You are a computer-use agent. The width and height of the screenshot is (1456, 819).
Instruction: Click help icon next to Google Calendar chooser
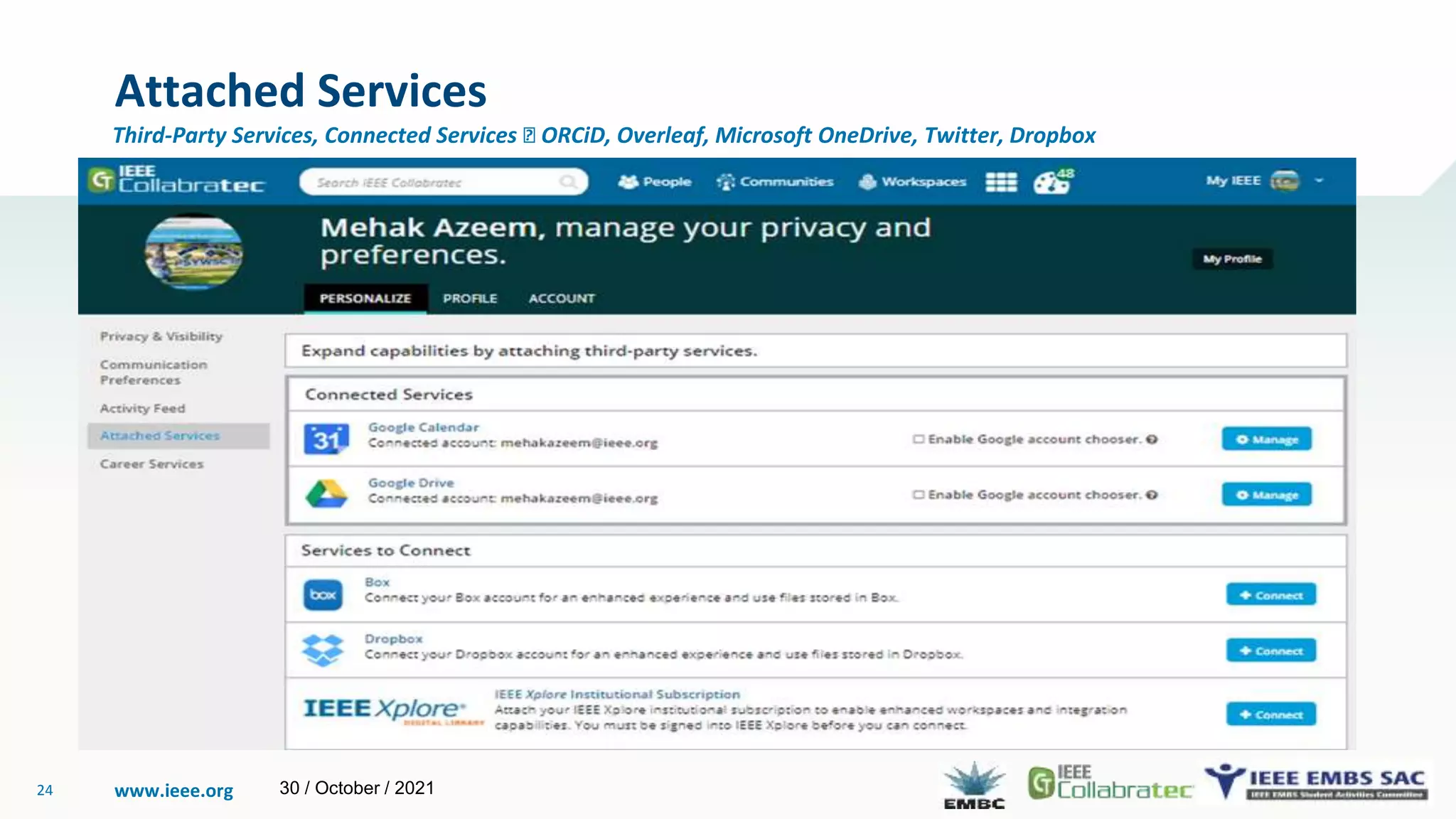pos(1152,439)
